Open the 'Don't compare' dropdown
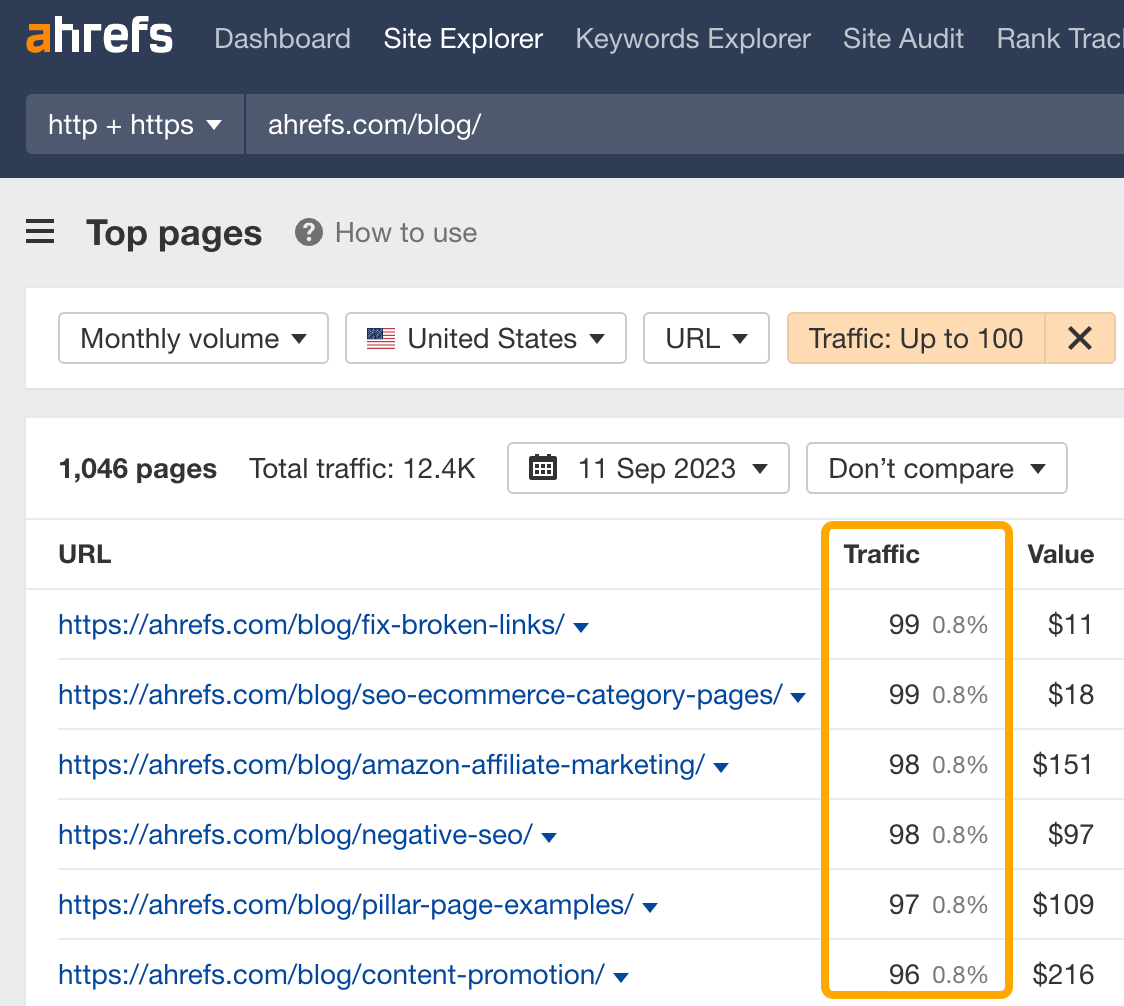 (x=936, y=467)
